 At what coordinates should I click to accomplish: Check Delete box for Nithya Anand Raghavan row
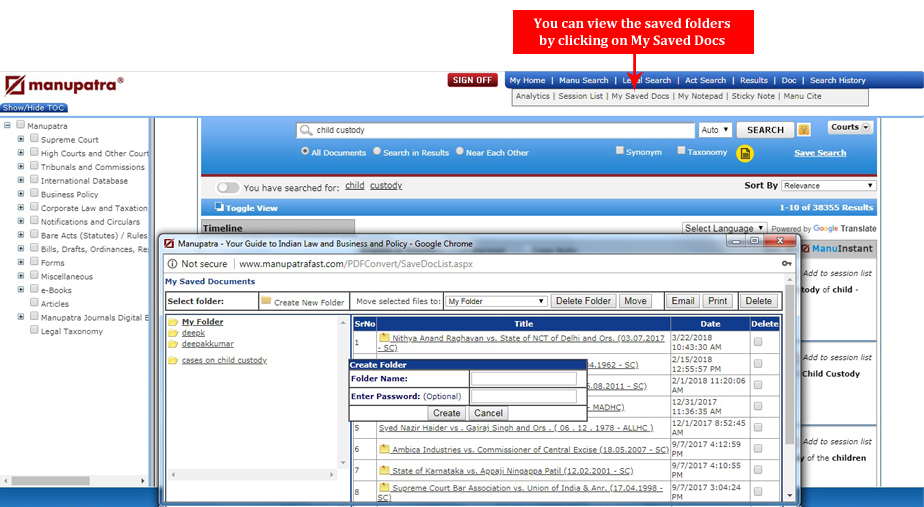[x=758, y=342]
